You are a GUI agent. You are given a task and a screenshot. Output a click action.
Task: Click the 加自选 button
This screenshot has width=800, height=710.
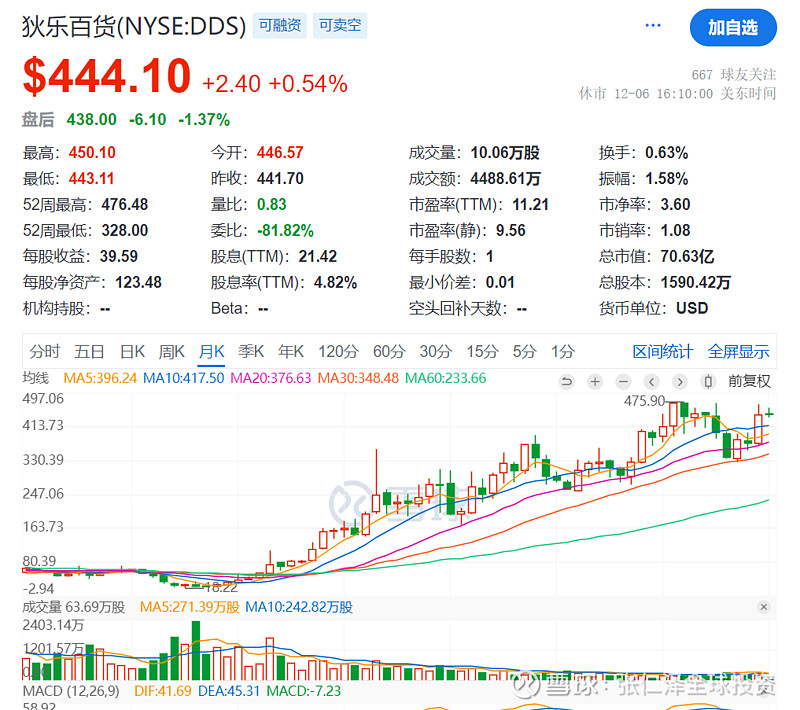(x=733, y=28)
